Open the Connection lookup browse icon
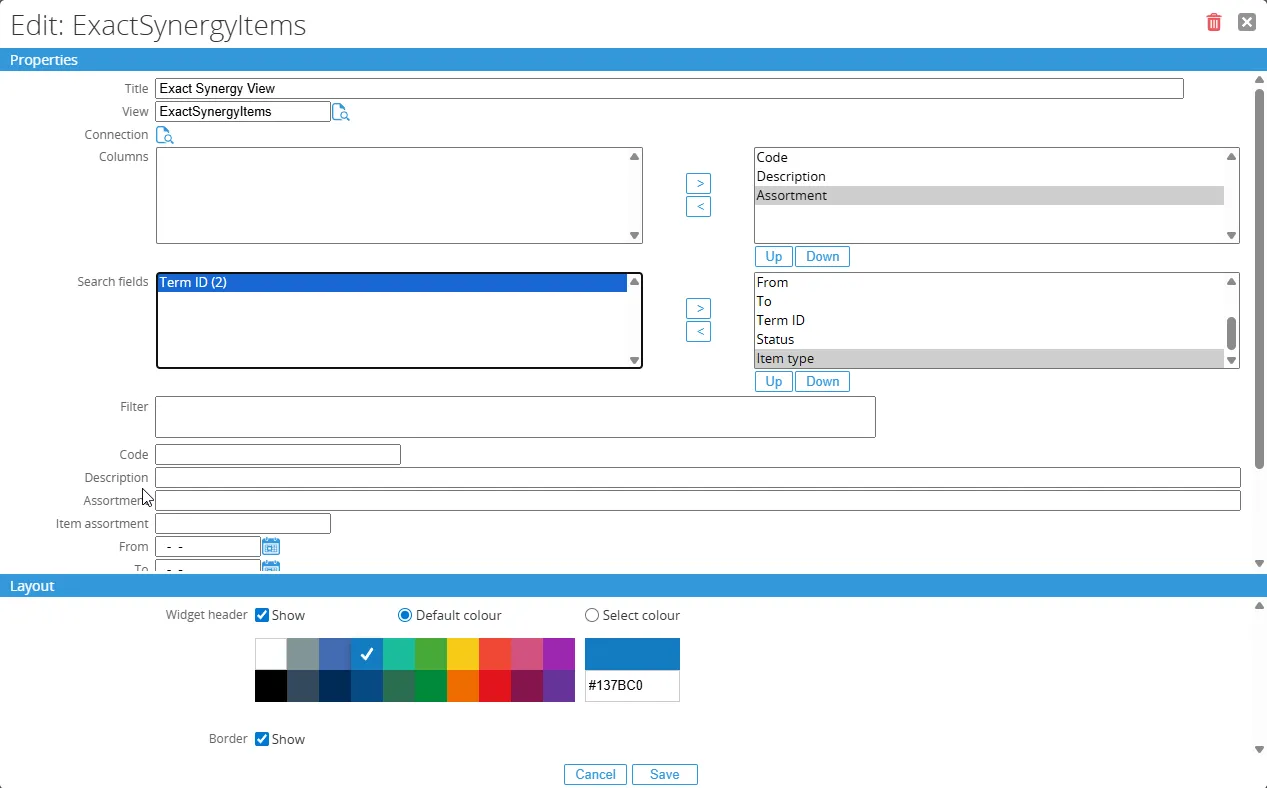 click(x=165, y=135)
